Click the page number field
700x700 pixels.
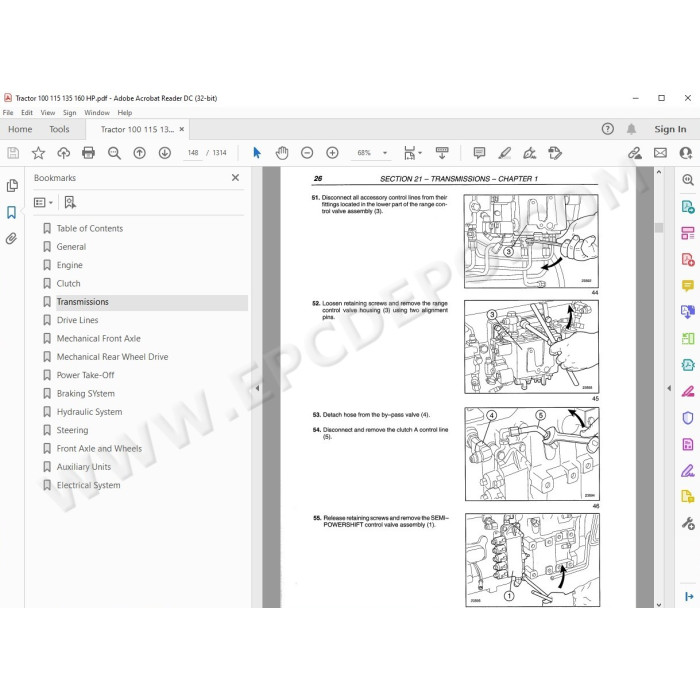click(193, 153)
